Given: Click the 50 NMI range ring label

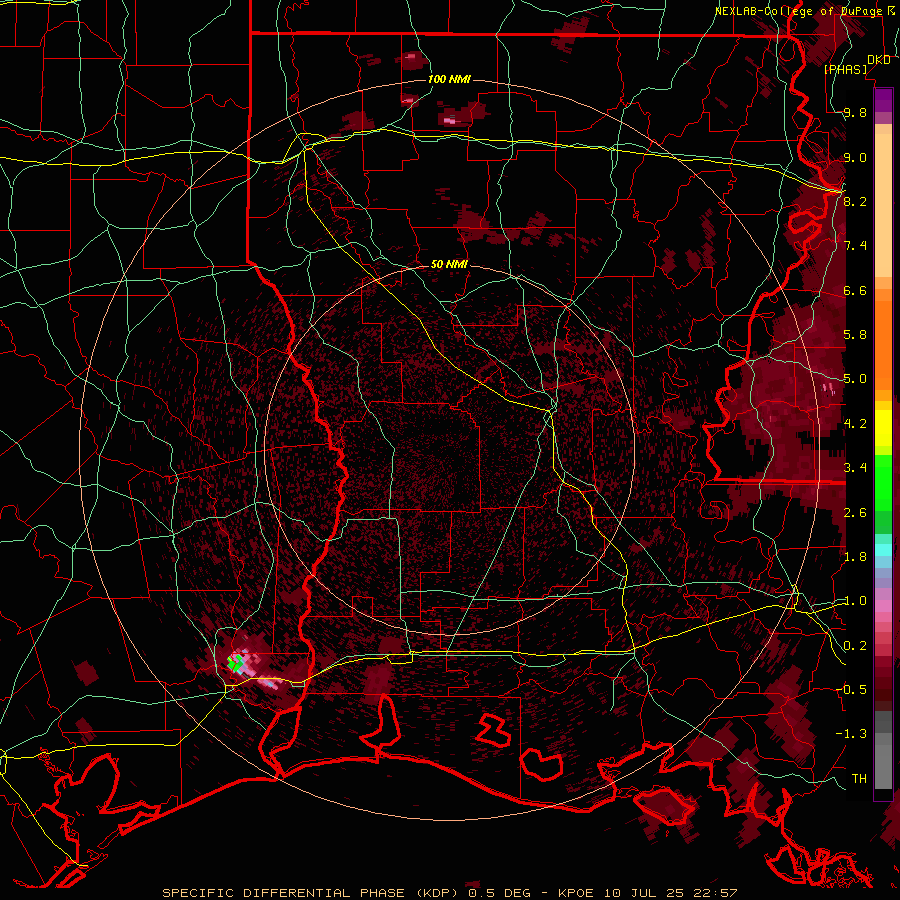Looking at the screenshot, I should coord(449,264).
